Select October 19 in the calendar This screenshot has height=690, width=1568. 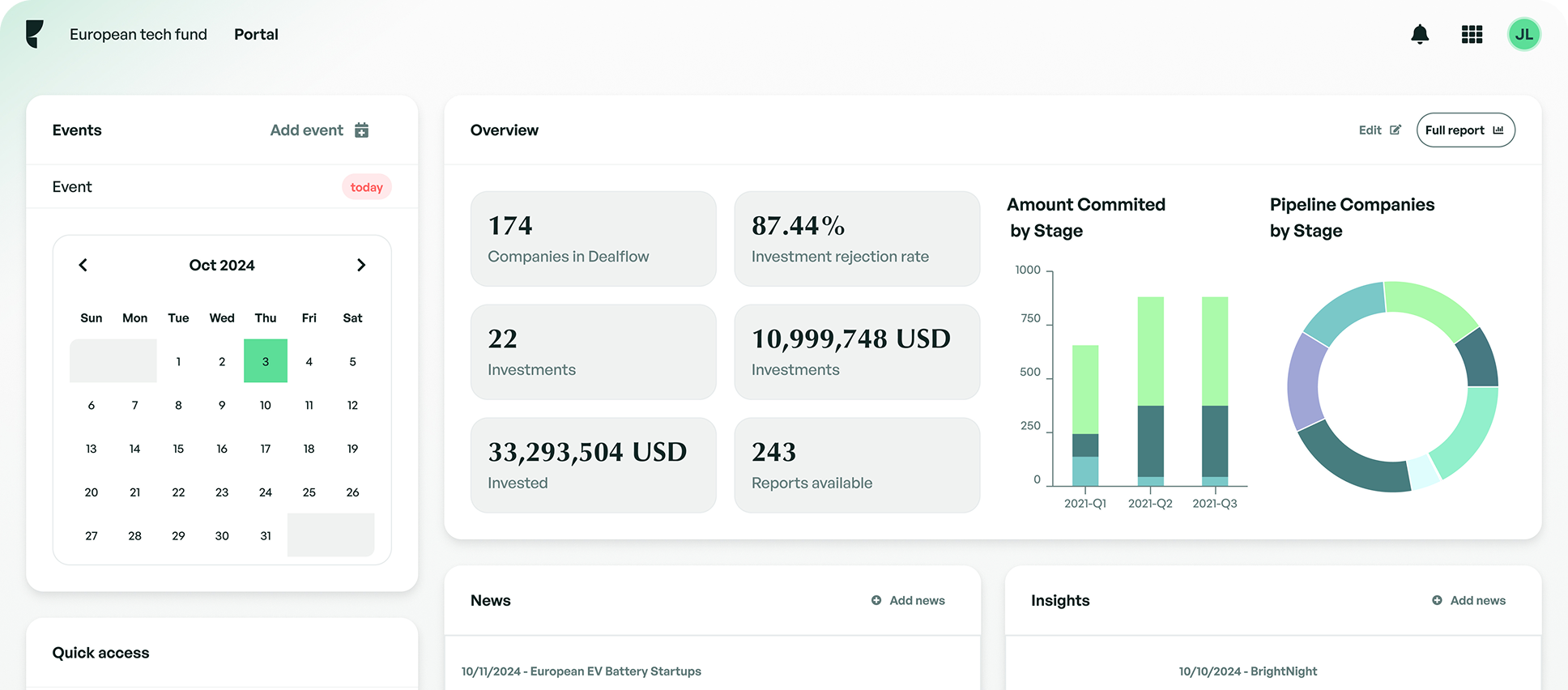352,449
